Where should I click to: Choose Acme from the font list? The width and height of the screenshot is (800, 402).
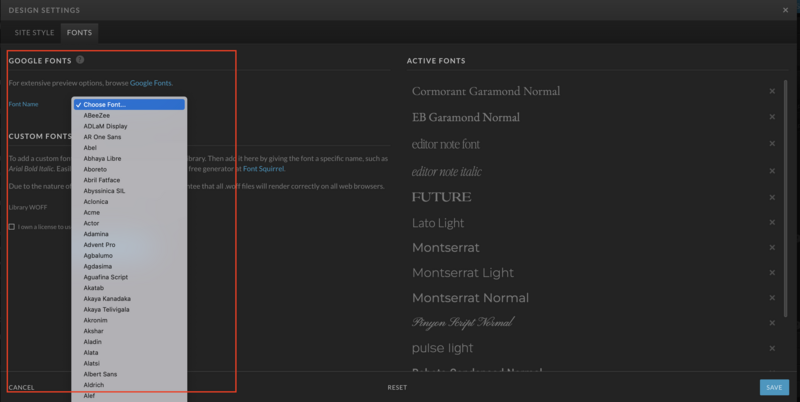[x=129, y=212]
